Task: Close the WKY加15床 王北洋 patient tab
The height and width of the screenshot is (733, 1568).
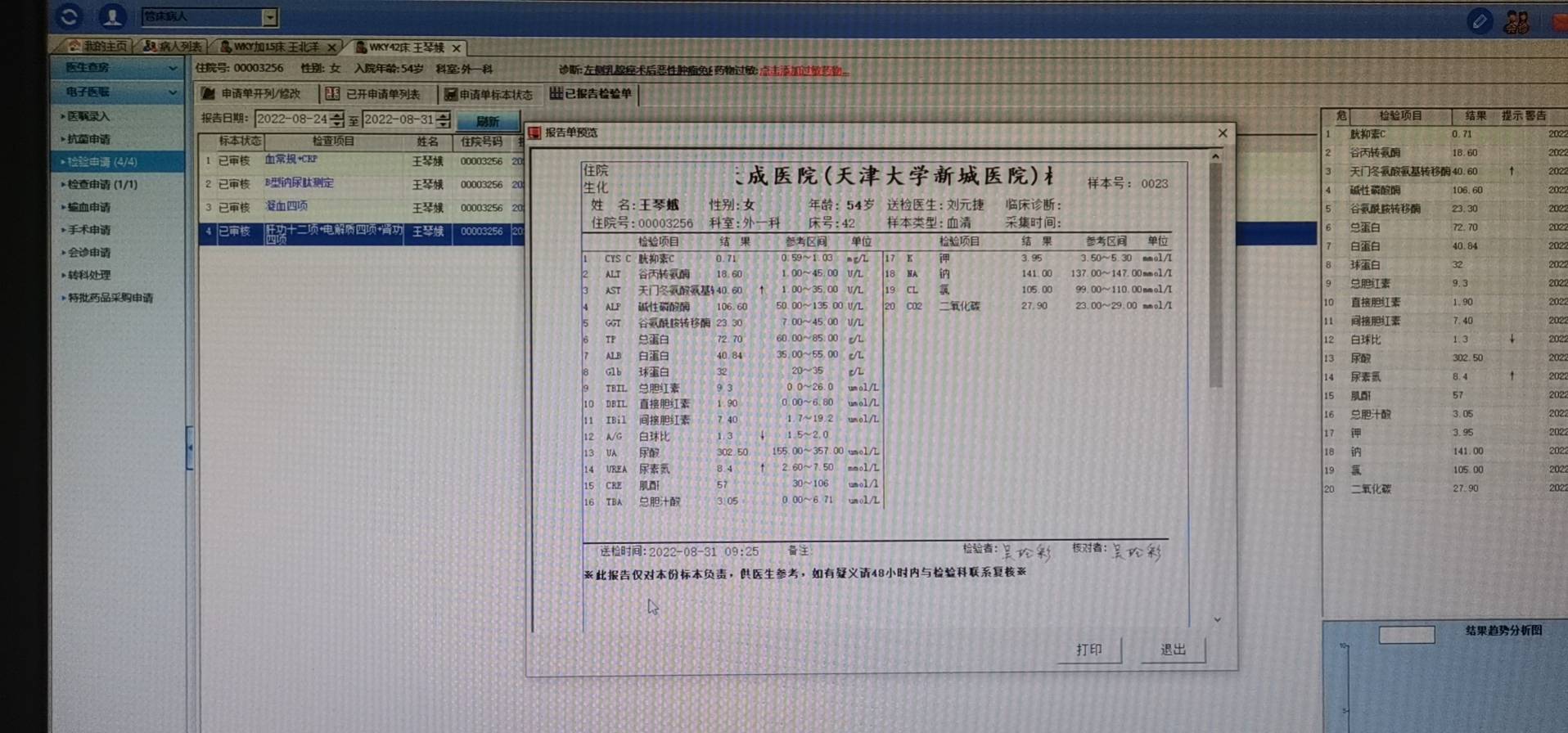Action: (x=331, y=47)
